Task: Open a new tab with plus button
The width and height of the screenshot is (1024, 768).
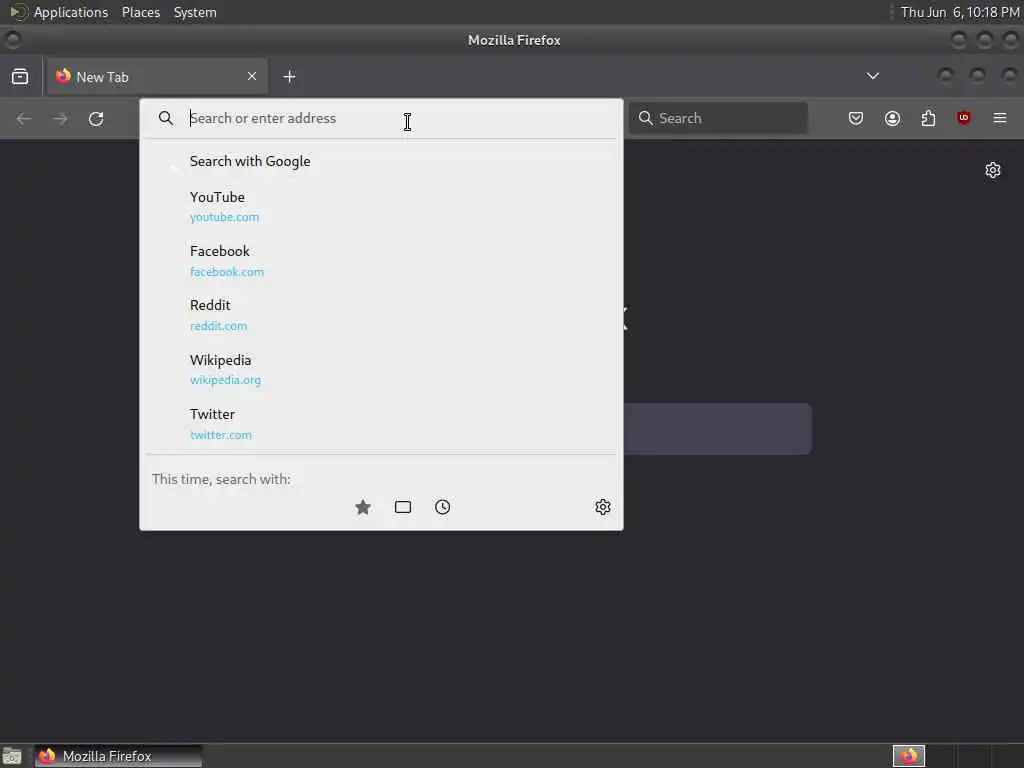Action: [x=289, y=77]
